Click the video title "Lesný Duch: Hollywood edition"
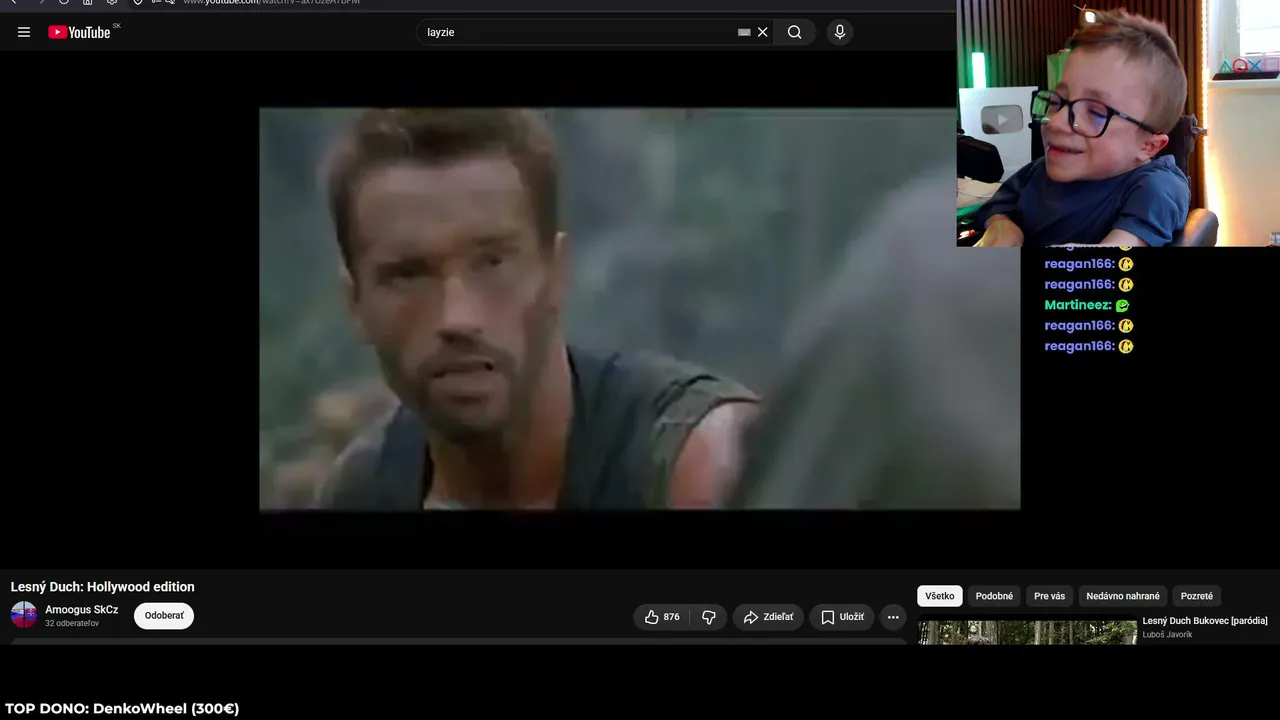 pos(103,587)
